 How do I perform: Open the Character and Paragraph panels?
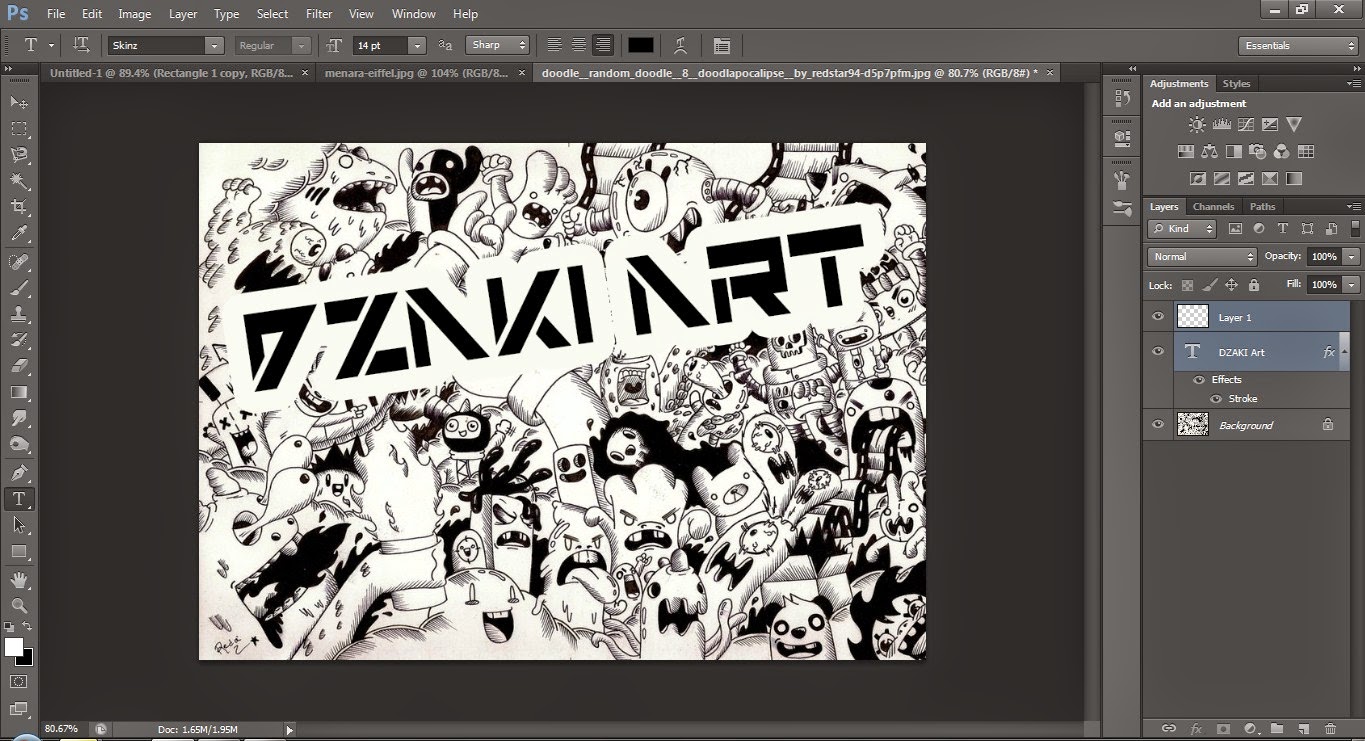tap(721, 45)
